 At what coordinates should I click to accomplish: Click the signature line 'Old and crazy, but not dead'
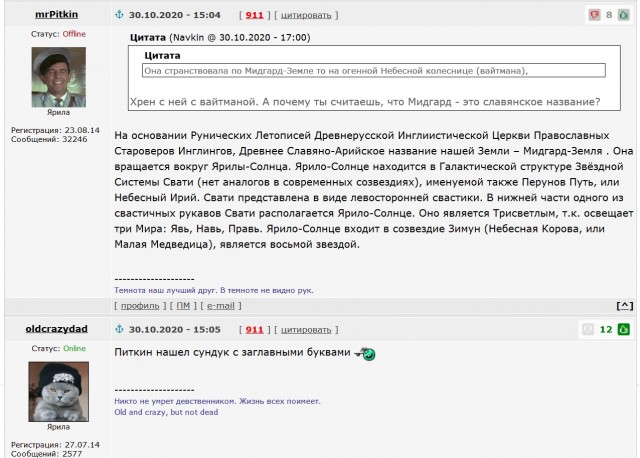(x=166, y=412)
